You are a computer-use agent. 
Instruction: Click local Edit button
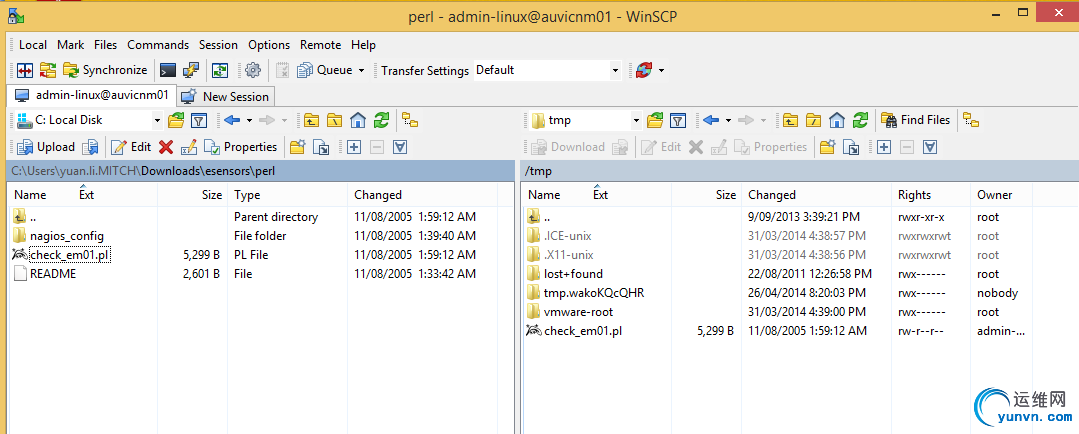(x=131, y=147)
